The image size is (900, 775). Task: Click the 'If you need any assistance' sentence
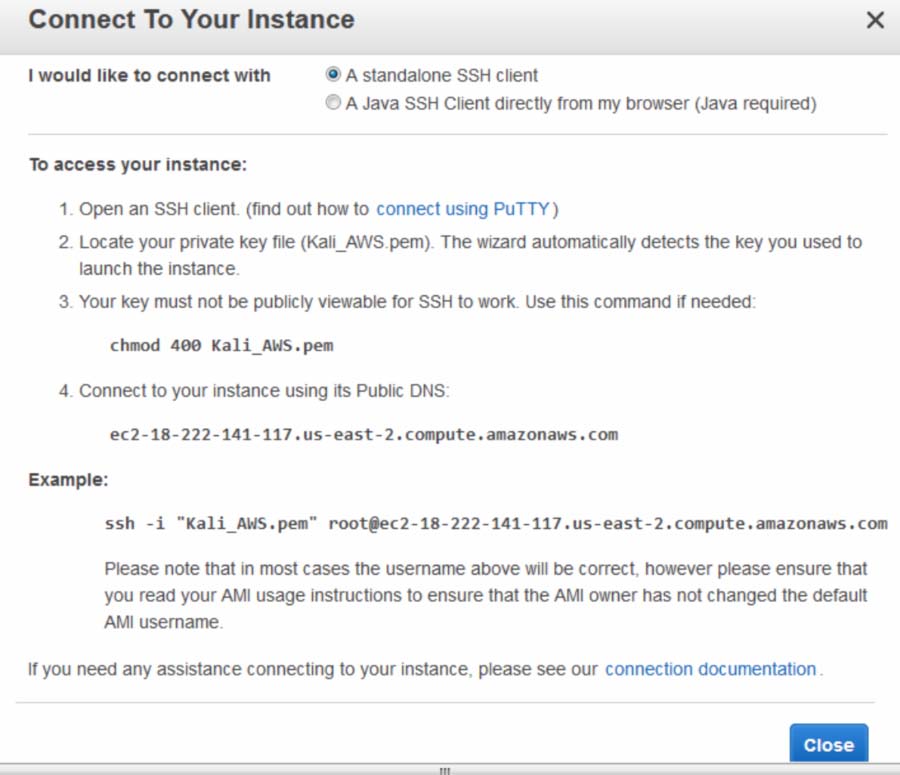point(312,669)
